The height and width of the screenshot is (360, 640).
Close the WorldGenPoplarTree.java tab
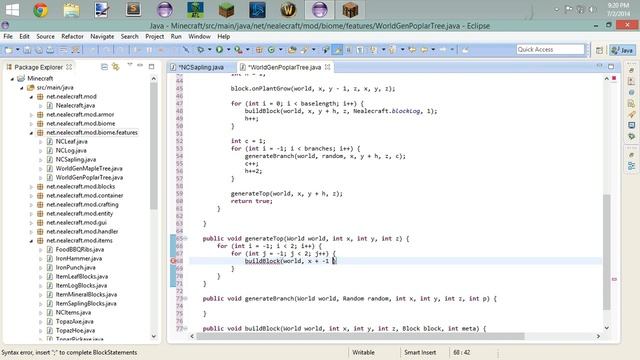point(327,67)
